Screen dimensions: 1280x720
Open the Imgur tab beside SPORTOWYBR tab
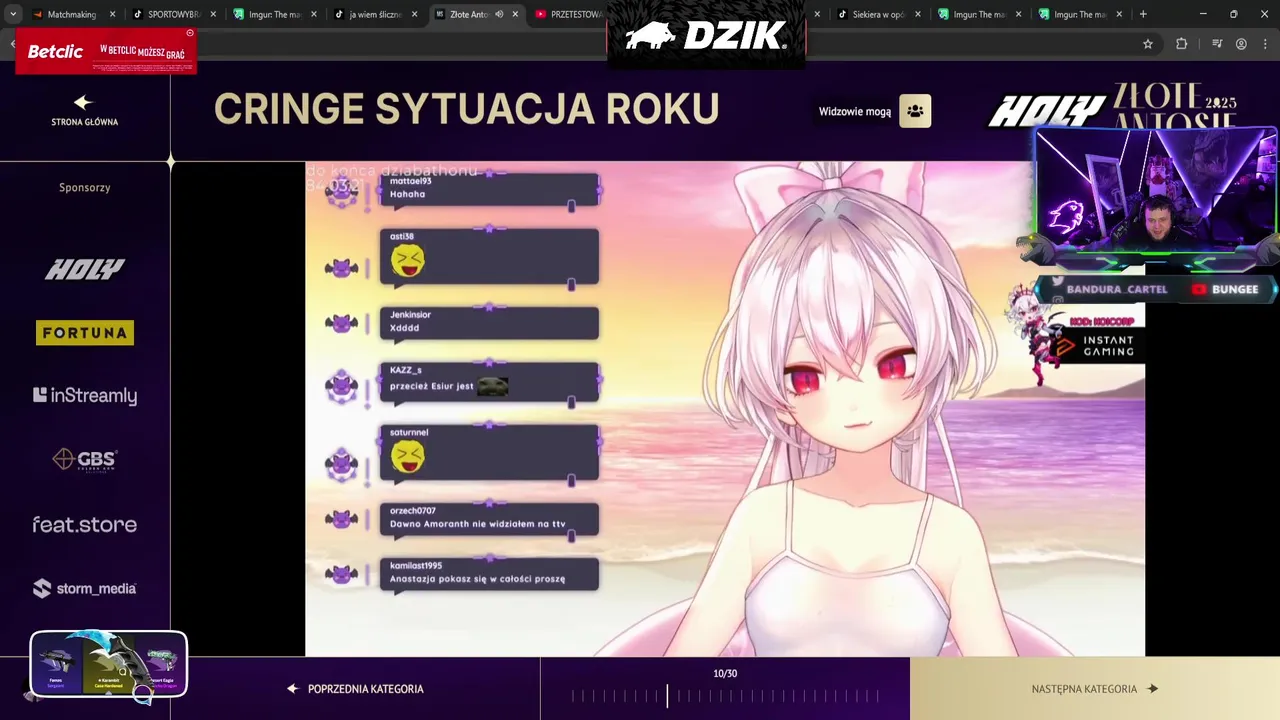275,14
